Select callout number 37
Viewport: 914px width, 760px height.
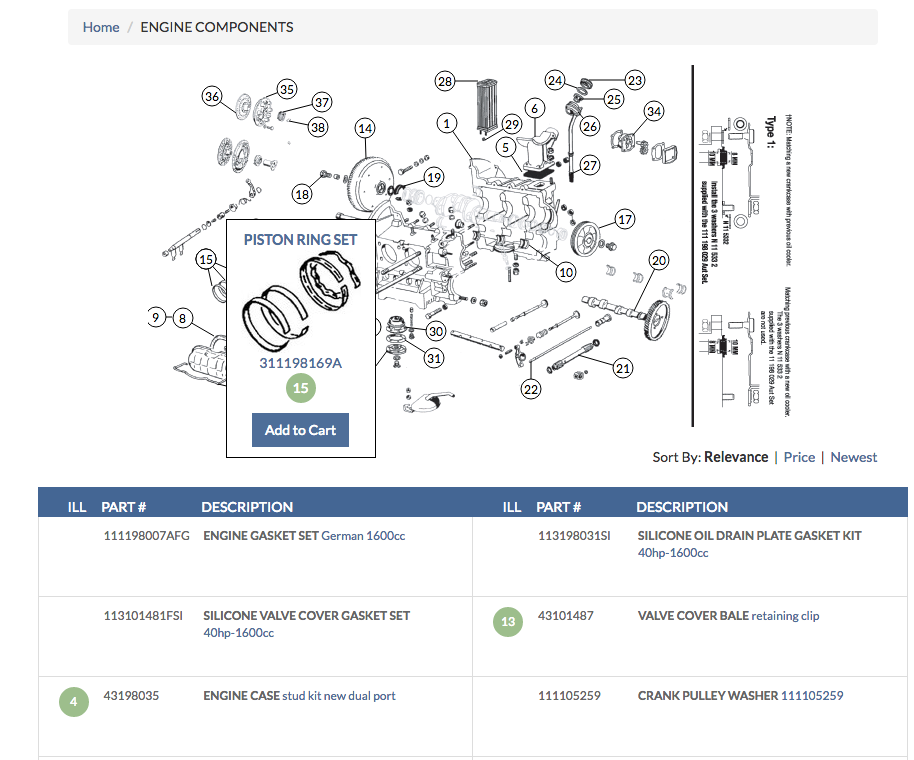point(322,102)
